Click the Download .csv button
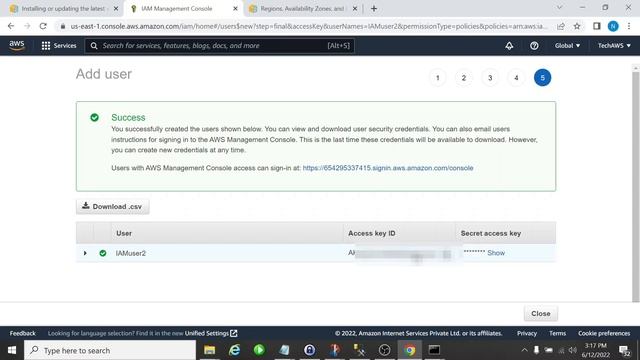 pos(112,207)
